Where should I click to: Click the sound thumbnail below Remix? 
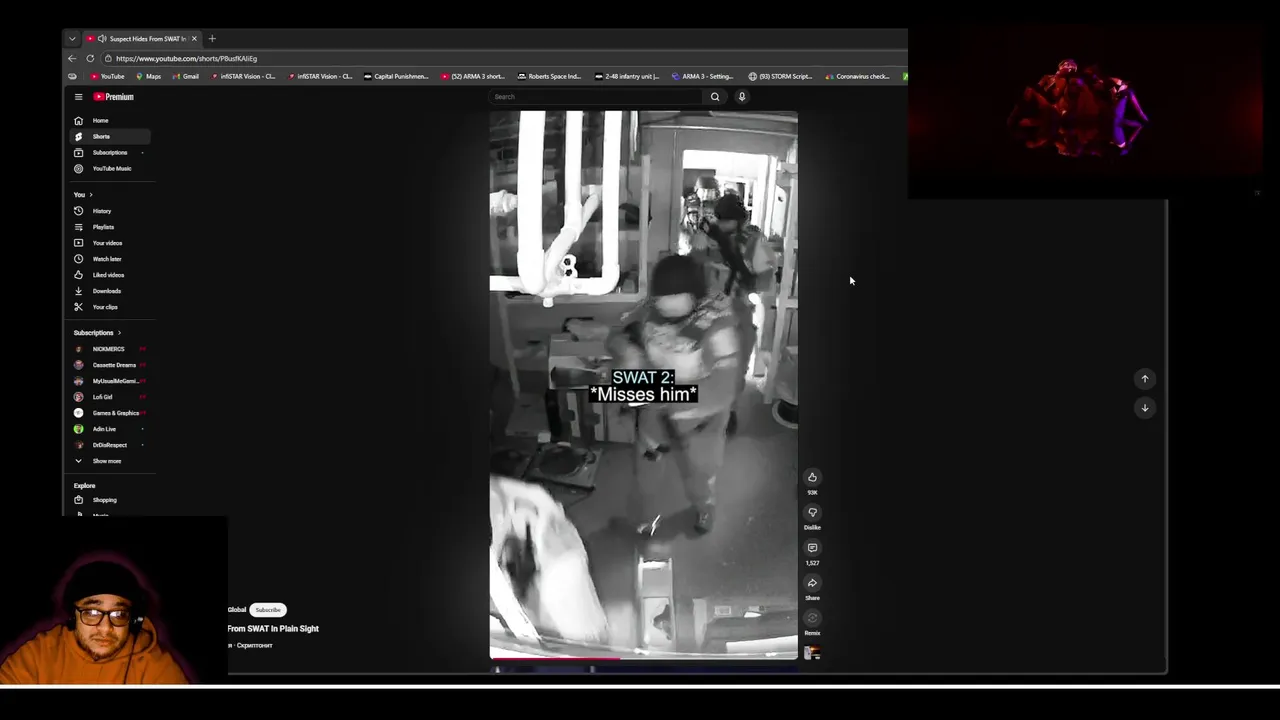tap(812, 653)
